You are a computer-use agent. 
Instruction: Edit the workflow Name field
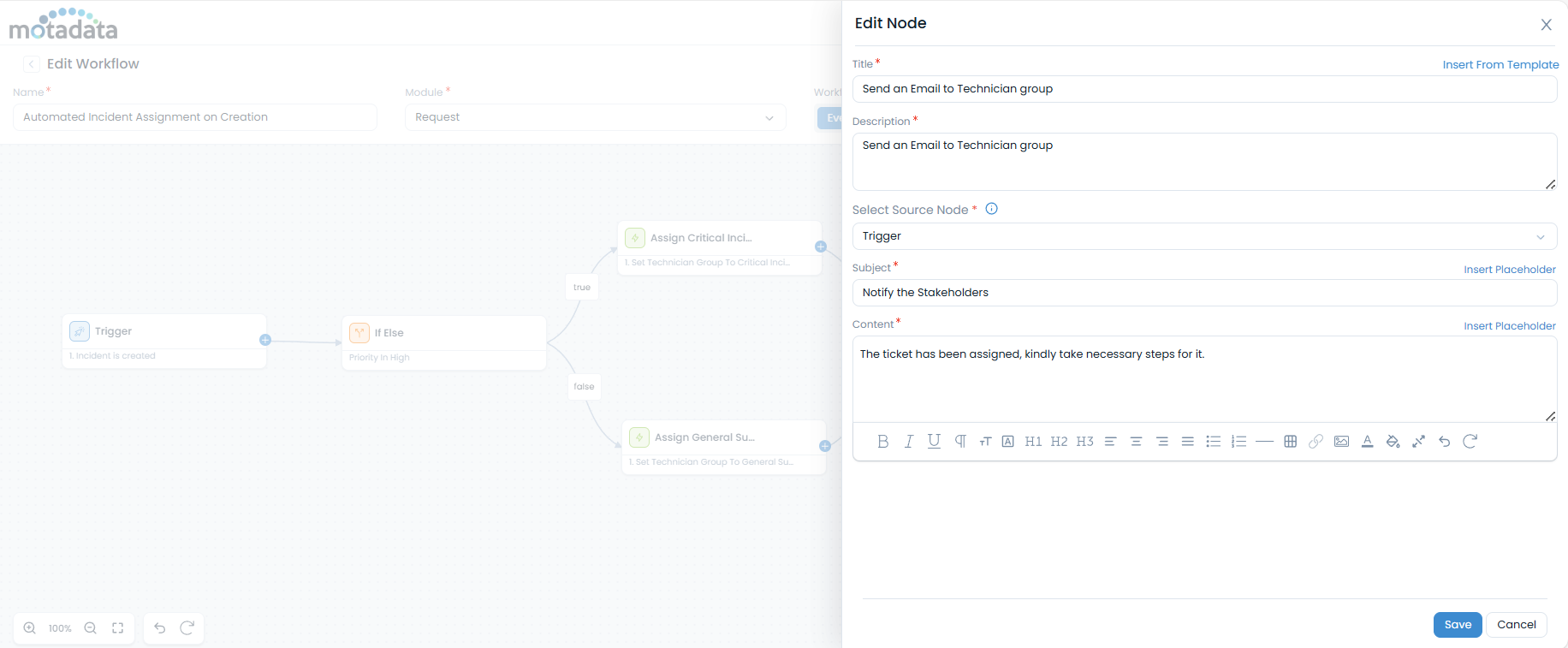195,117
